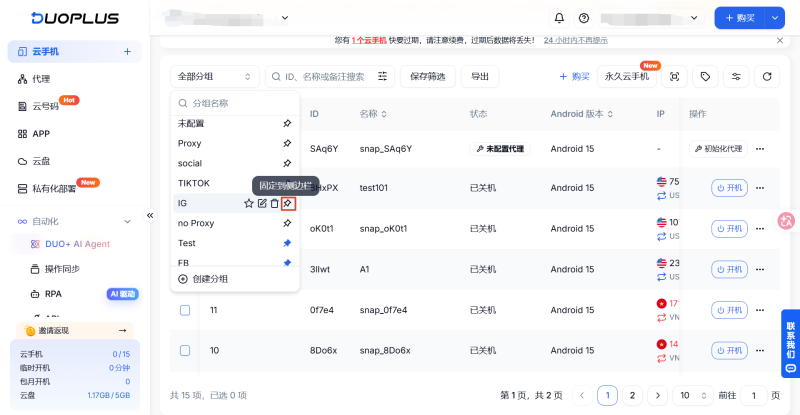The image size is (800, 415).
Task: Go to page 2
Action: pos(632,396)
